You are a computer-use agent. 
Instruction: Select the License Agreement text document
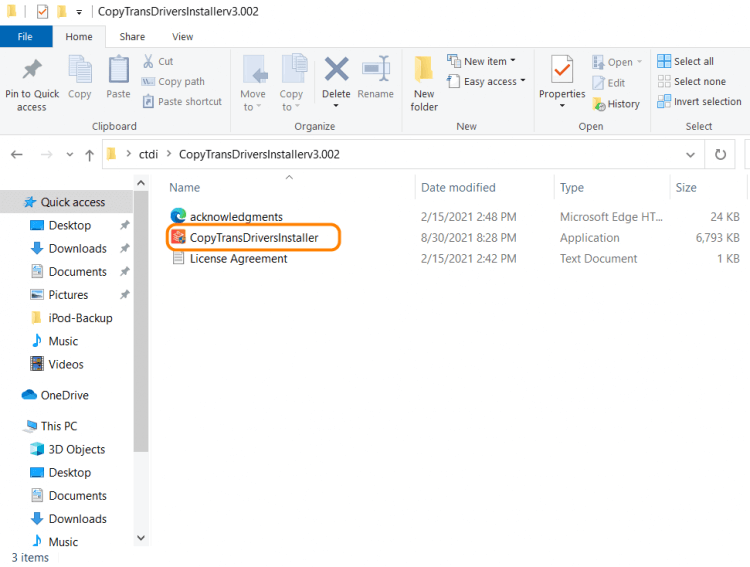pos(239,258)
